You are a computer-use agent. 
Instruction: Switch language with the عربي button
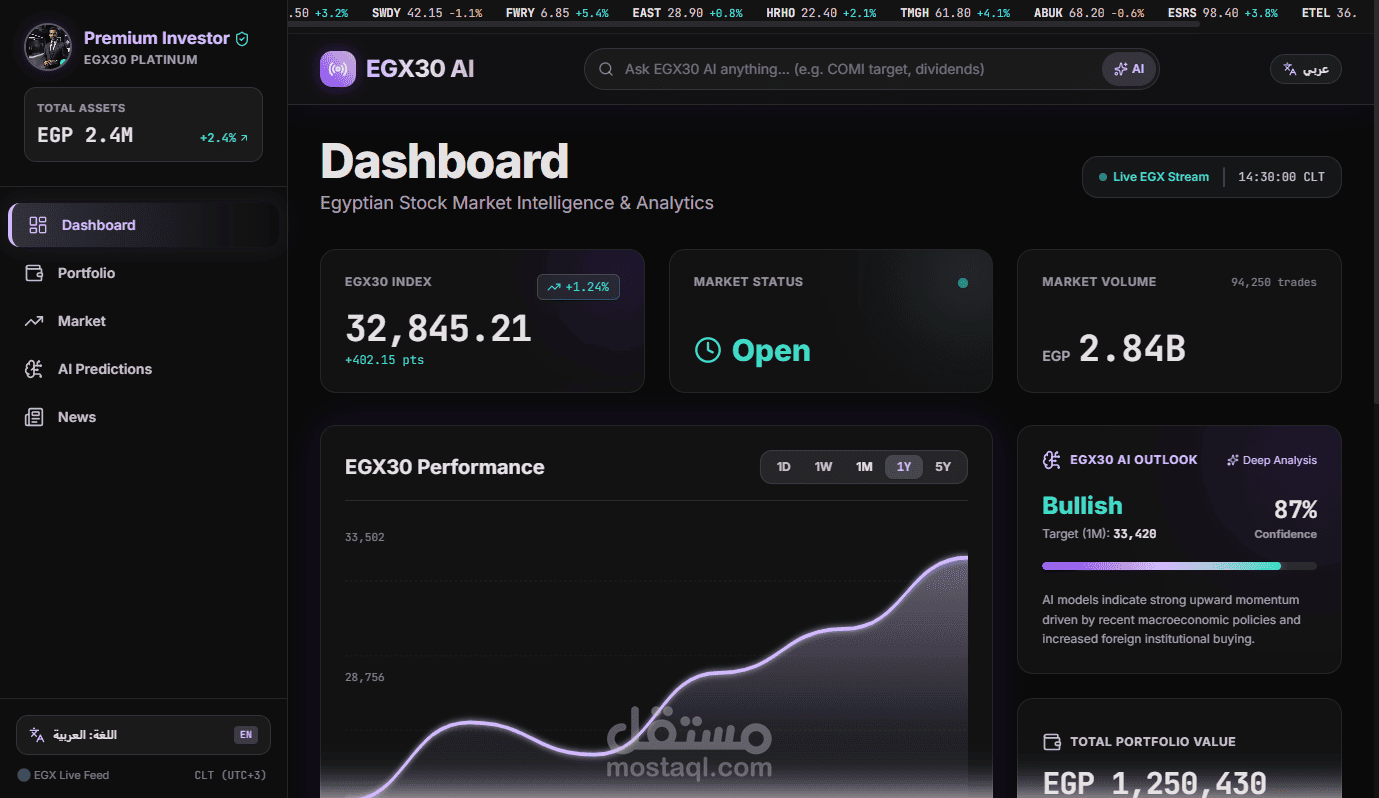click(x=1306, y=69)
